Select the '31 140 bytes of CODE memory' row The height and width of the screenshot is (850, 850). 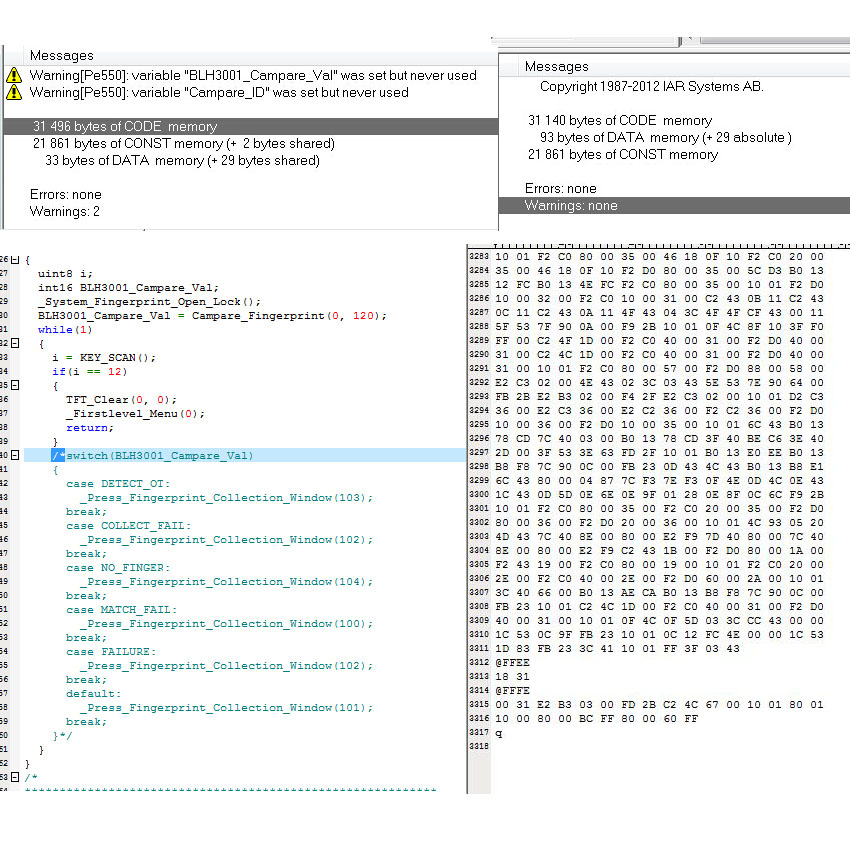[x=620, y=120]
